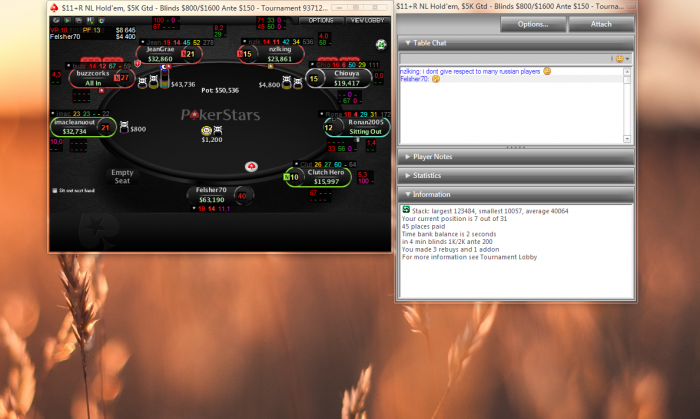Click 'You made 3 rebuys and 1 addon'

click(x=450, y=249)
